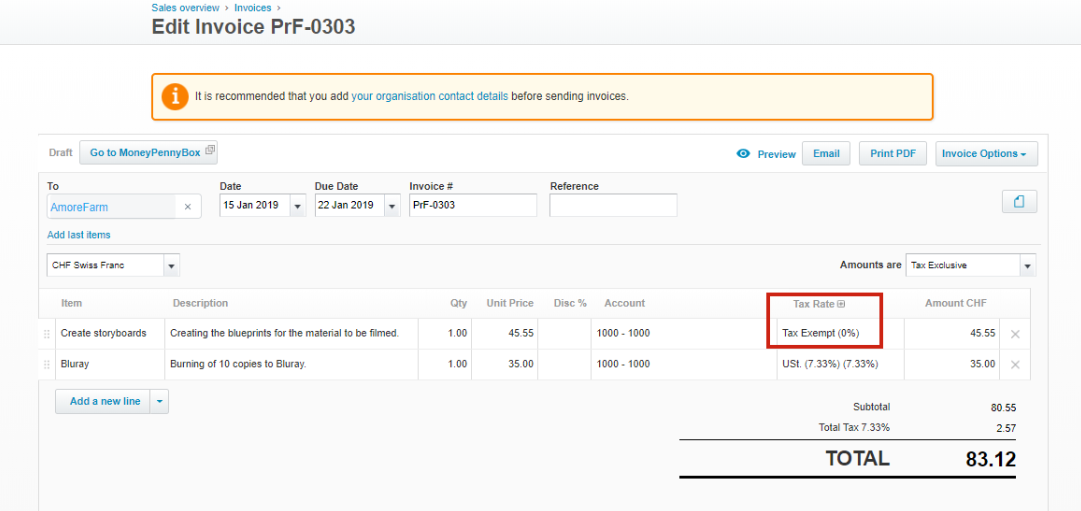
Task: Click unit price 35.00 in Bluray row
Action: (x=505, y=365)
